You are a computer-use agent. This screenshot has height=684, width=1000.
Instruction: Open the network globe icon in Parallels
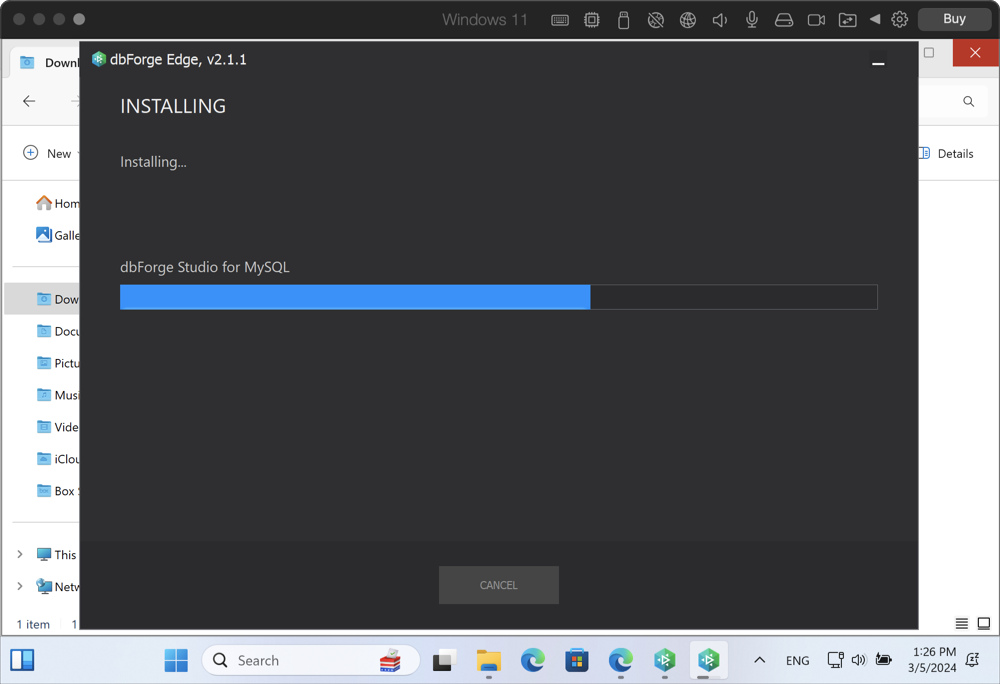click(688, 20)
